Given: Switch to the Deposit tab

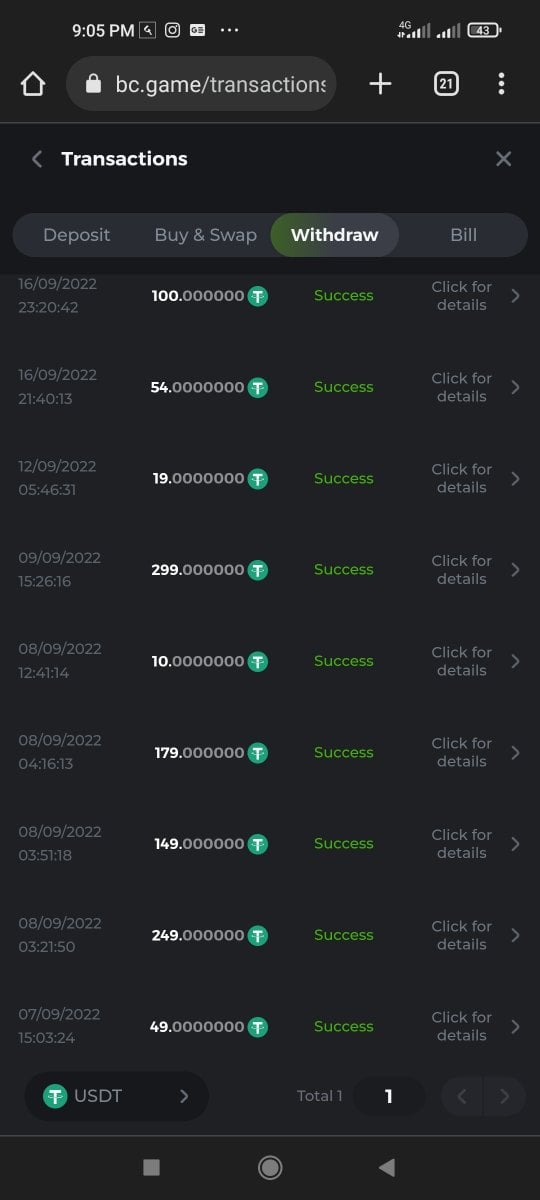Looking at the screenshot, I should point(77,235).
